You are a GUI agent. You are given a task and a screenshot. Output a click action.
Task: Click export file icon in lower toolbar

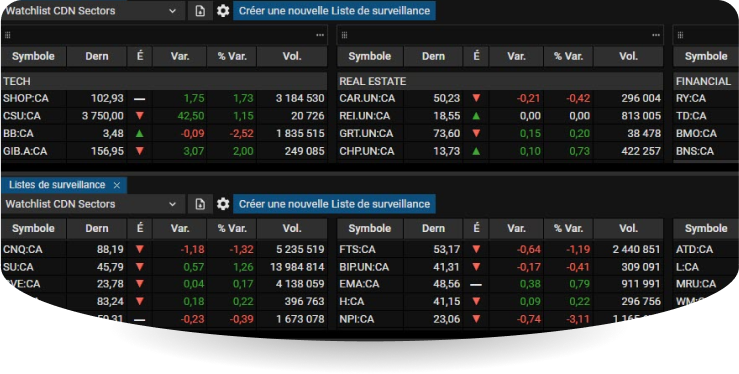tap(200, 204)
